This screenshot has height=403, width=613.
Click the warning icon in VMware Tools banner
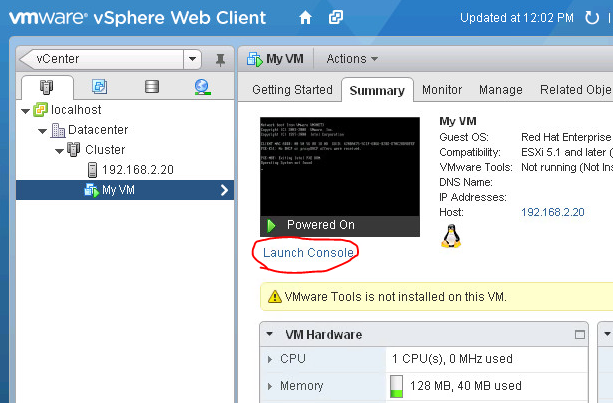275,296
